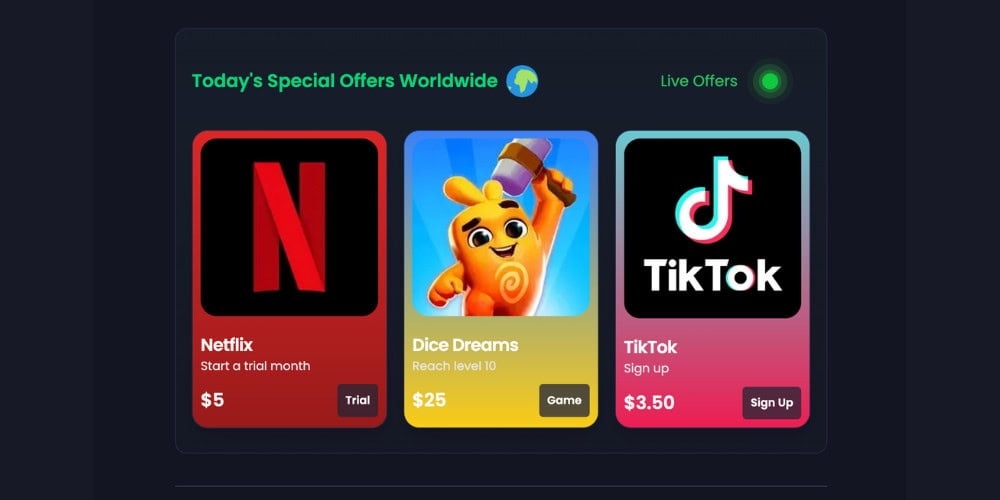
Task: Click the green Live Offers indicator dot
Action: (x=770, y=82)
